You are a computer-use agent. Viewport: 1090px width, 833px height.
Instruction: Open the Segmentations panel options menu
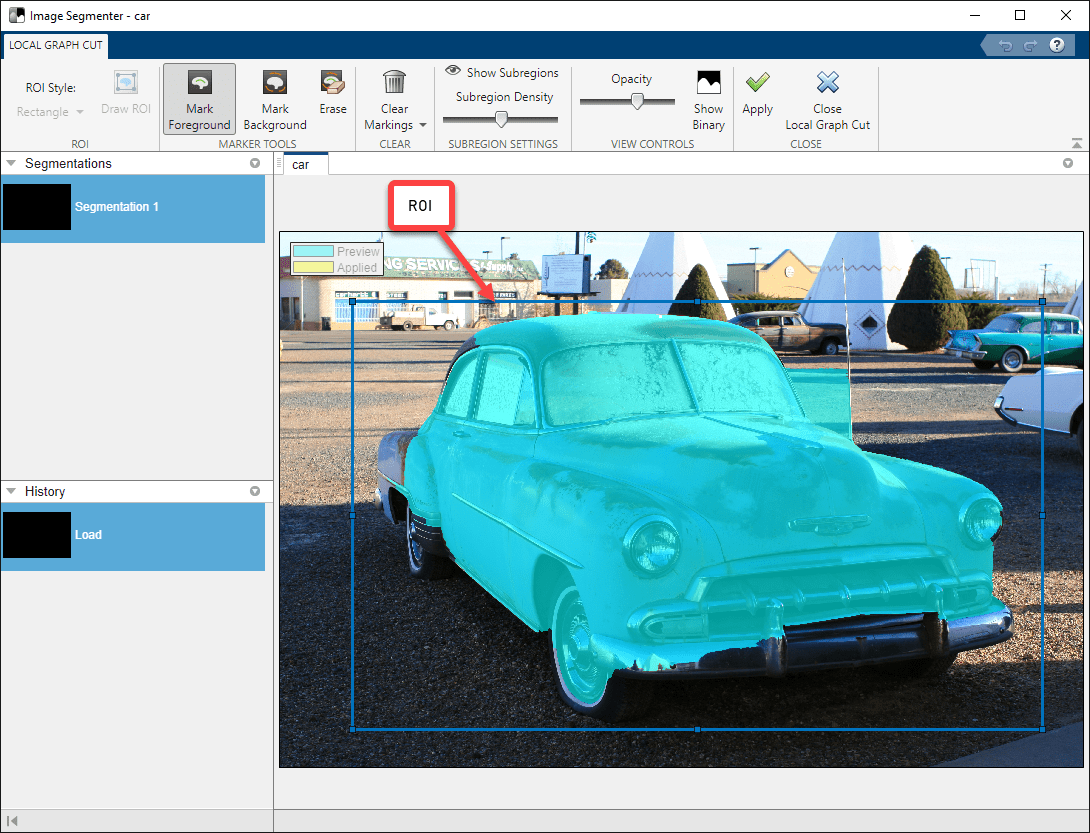255,163
